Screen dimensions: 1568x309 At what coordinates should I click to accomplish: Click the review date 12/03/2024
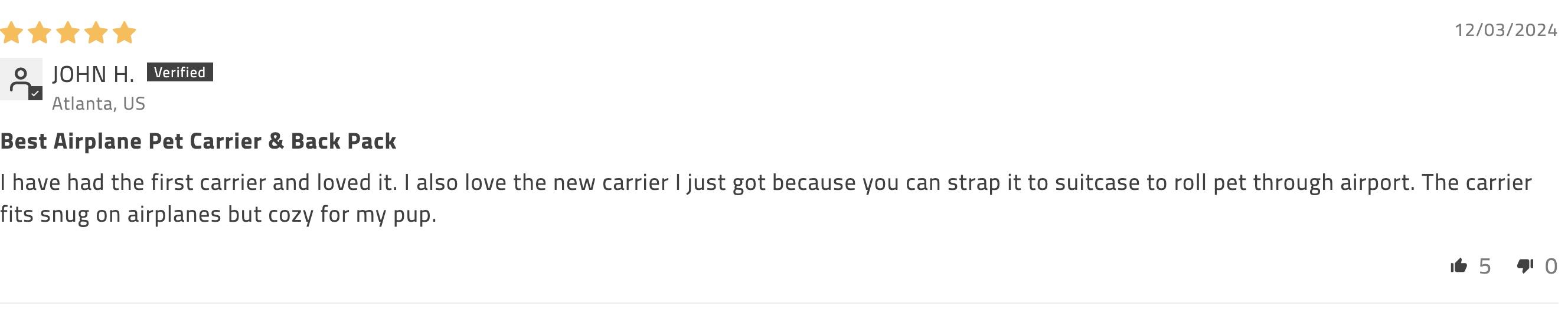pyautogui.click(x=1505, y=30)
